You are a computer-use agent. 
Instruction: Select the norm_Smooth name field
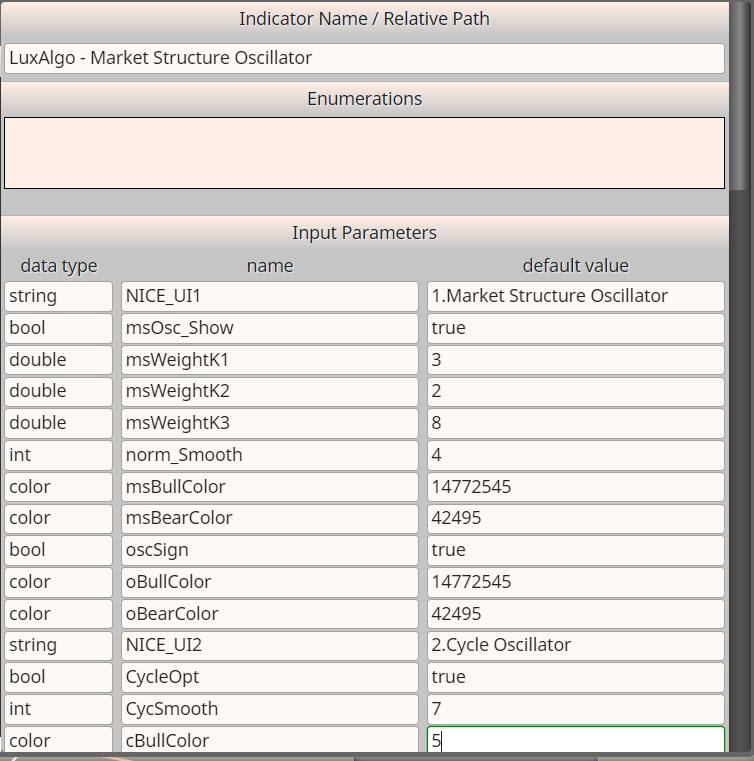tap(270, 455)
